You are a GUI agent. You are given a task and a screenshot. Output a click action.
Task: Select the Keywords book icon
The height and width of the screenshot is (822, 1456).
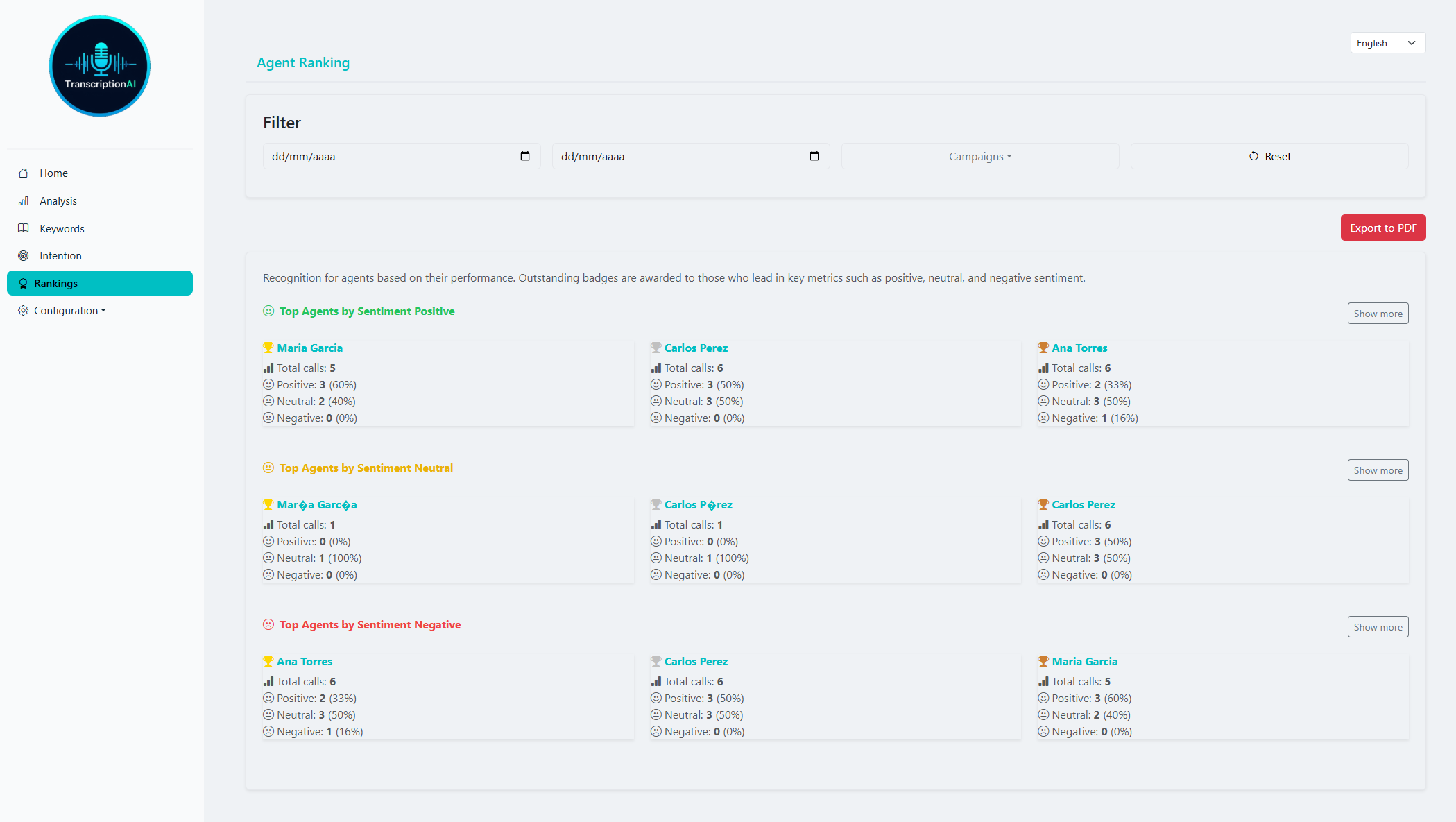(x=23, y=228)
